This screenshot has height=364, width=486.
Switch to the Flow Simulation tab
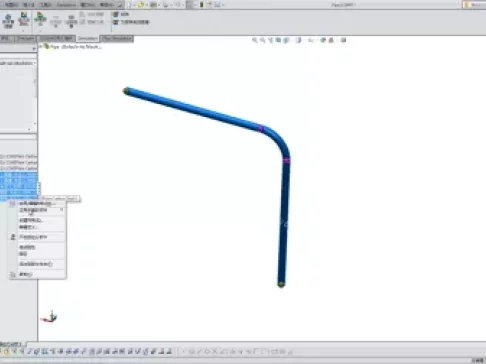[117, 39]
